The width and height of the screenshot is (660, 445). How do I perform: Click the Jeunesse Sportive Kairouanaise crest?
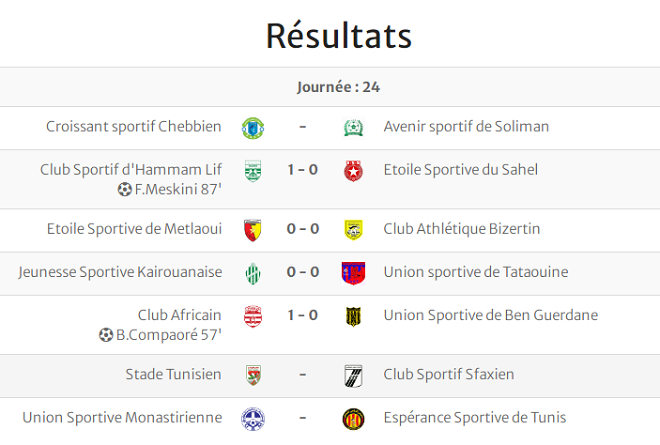pos(252,273)
